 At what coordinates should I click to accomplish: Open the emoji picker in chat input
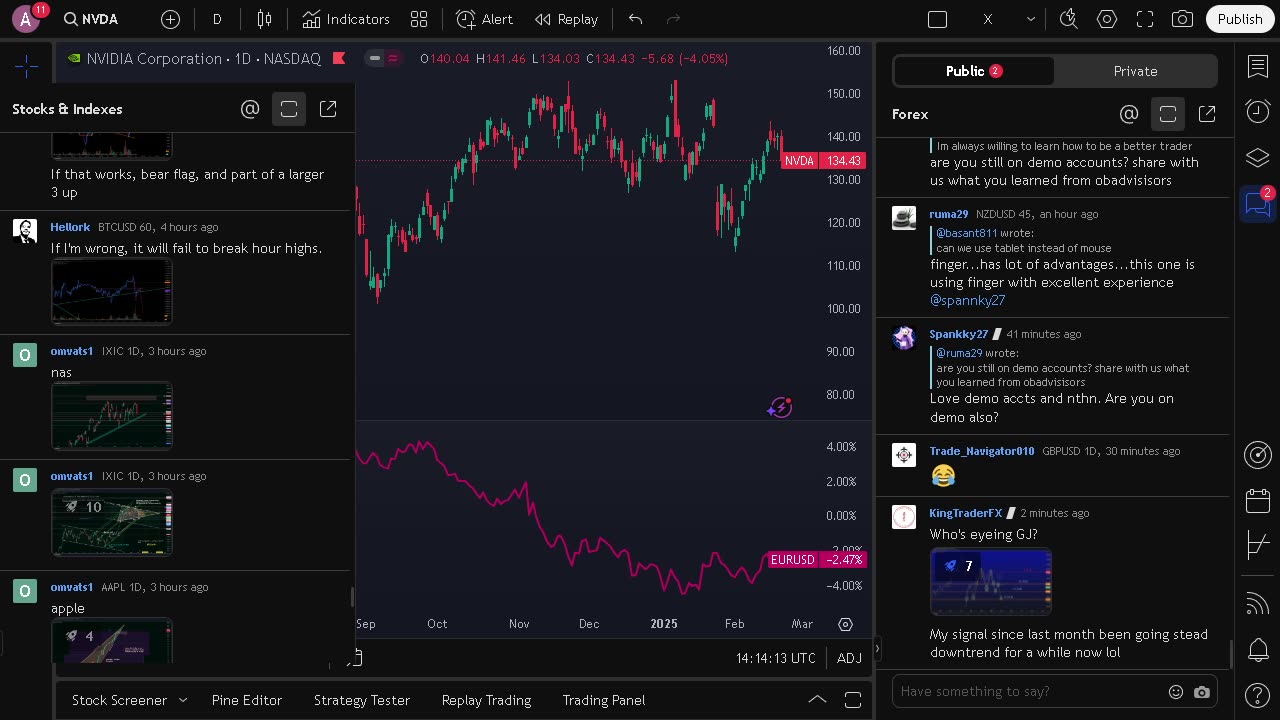tap(1176, 692)
